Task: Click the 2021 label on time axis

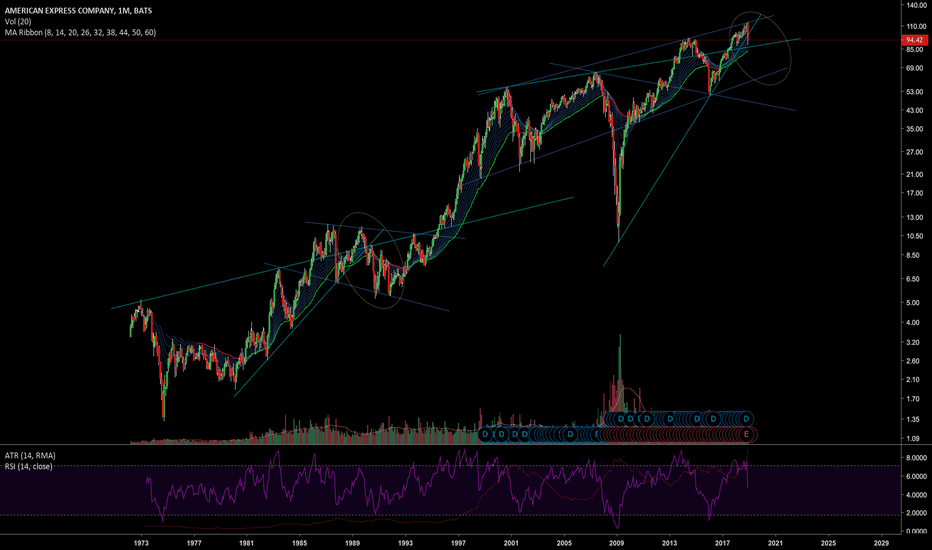Action: click(x=775, y=543)
